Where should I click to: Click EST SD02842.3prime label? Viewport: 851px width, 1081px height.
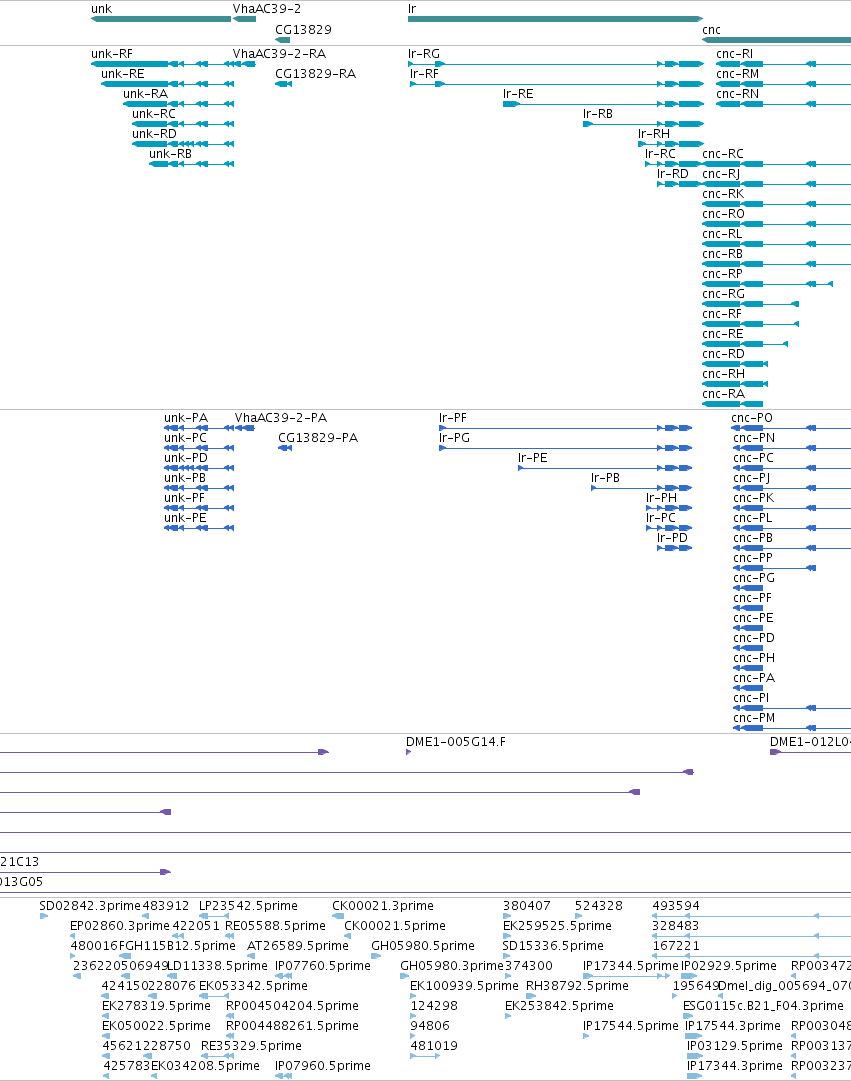click(90, 906)
